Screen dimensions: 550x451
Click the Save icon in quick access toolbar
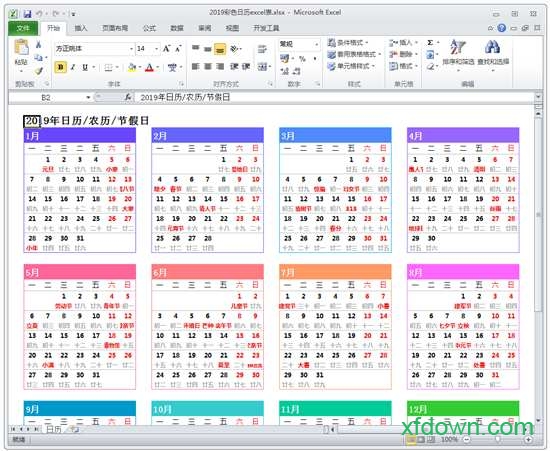(x=27, y=14)
